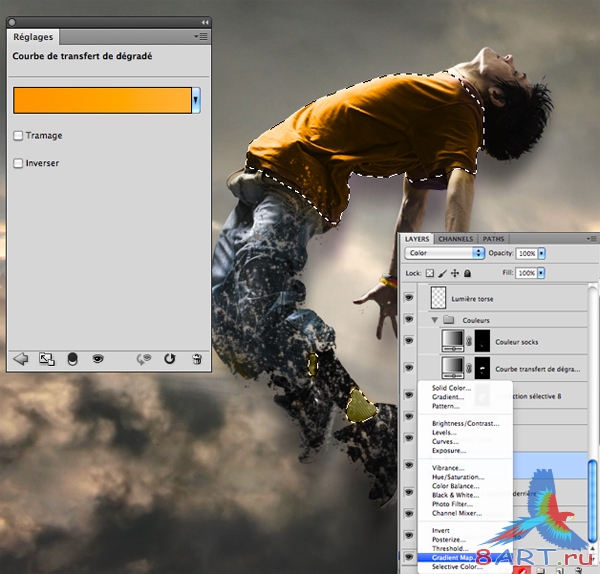Click the lock all padlock icon

click(x=467, y=273)
